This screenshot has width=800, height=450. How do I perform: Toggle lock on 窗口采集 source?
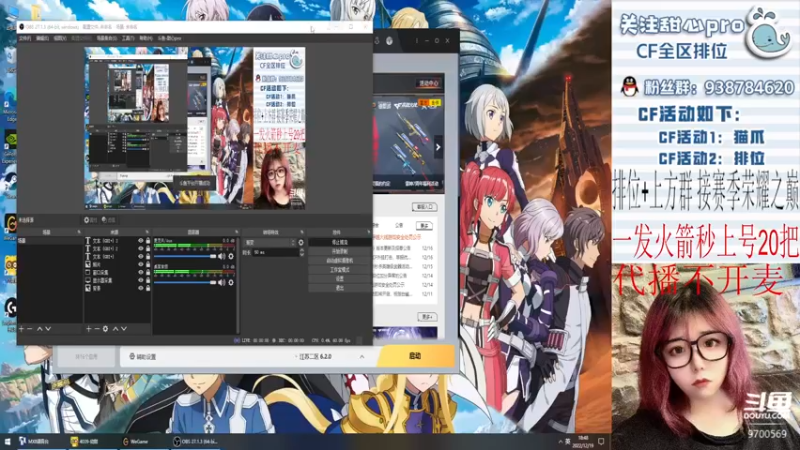[148, 272]
